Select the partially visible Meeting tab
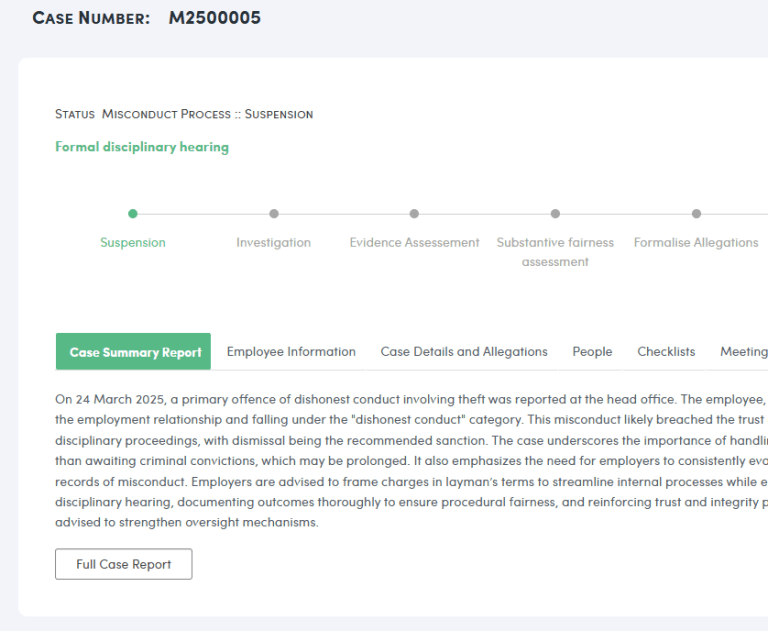This screenshot has height=631, width=768. (x=743, y=352)
